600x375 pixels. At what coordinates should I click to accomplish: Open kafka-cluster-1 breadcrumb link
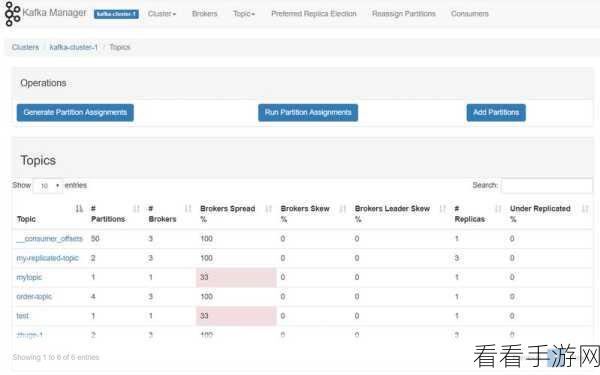[x=74, y=47]
